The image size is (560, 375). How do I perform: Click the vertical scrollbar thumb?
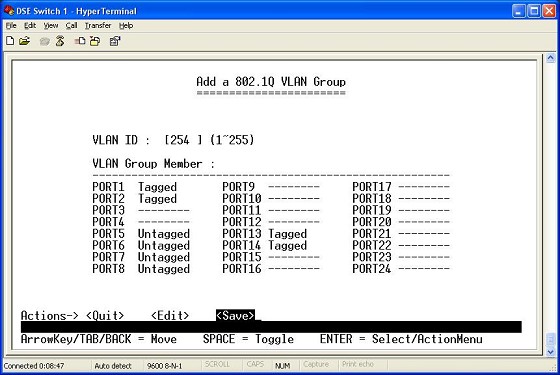pyautogui.click(x=551, y=340)
